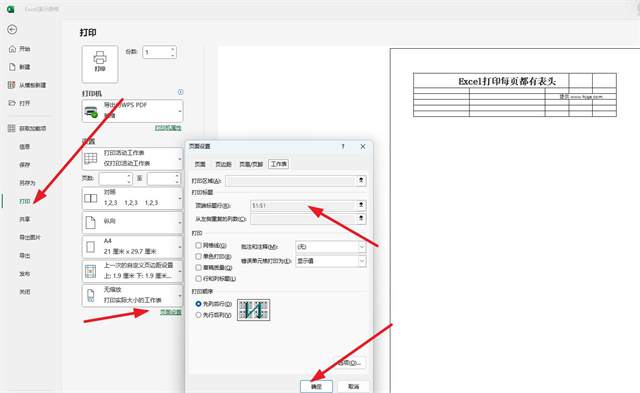Open 获取加载项 add-ins entry in sidebar

click(27, 128)
